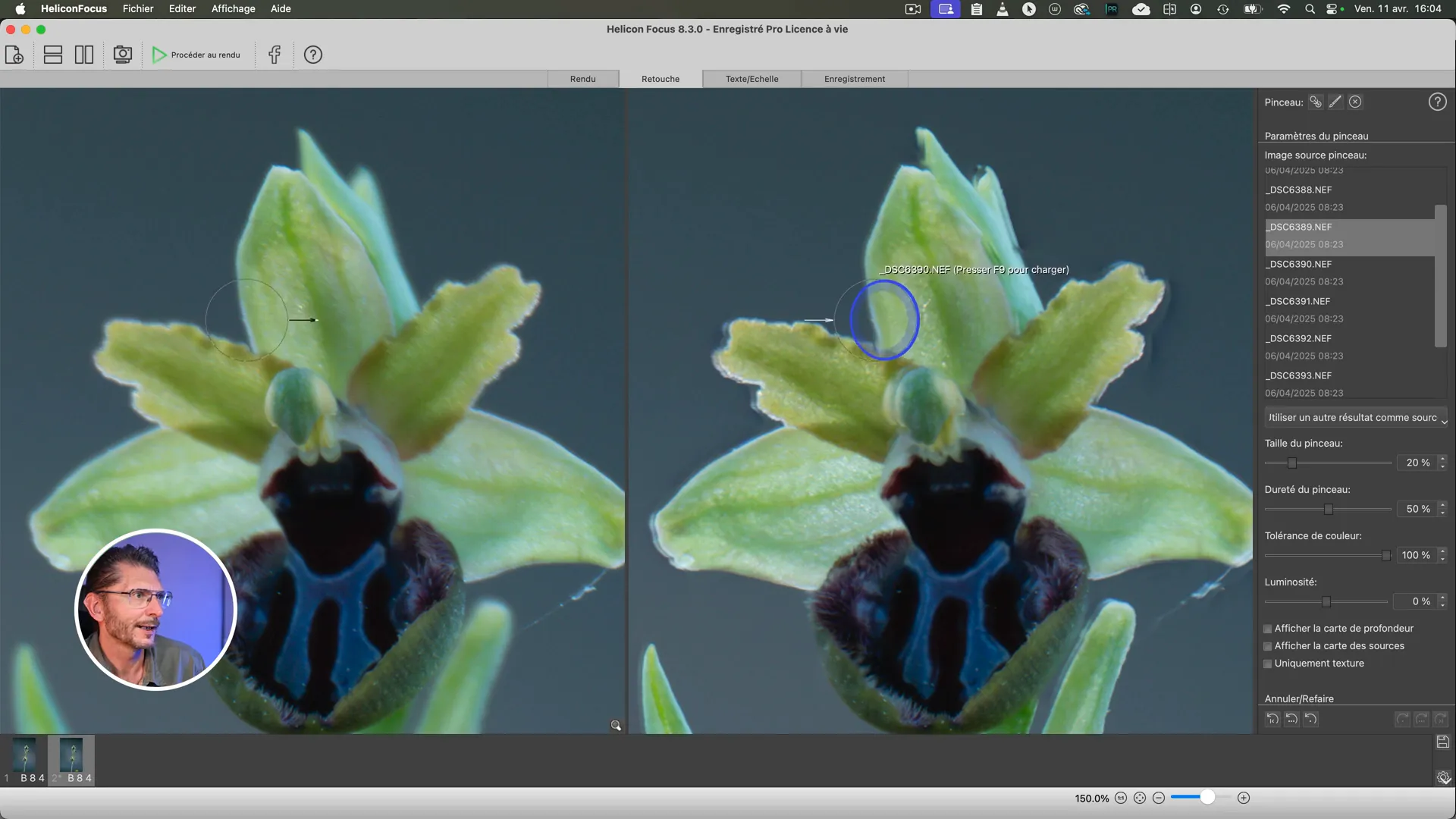Open the Wi-Fi menu bar icon
Viewport: 1456px width, 819px height.
(1283, 9)
